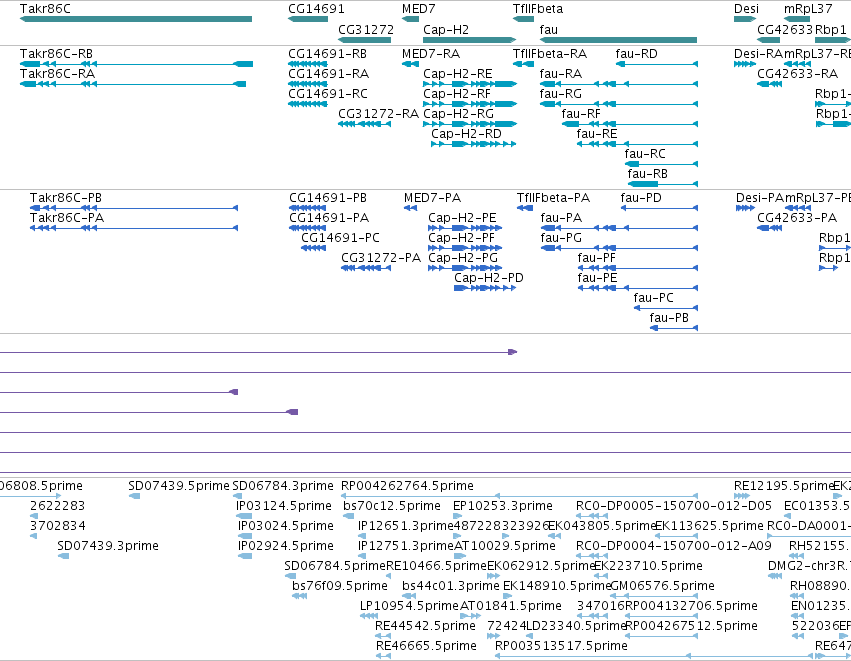Select protein CG31272-PA label
851x661 pixels.
coord(381,258)
